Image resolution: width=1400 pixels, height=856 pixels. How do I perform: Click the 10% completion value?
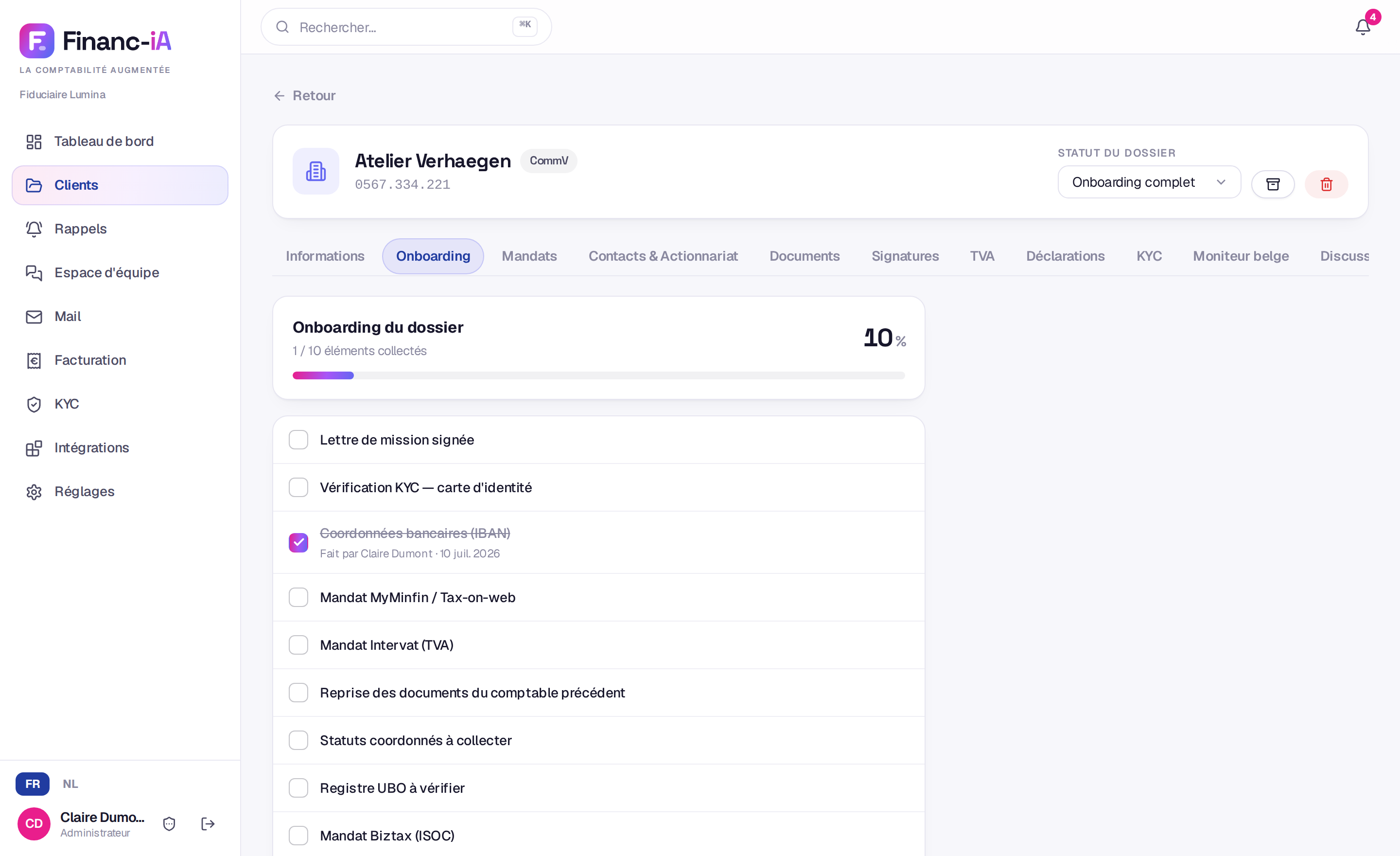click(x=885, y=338)
